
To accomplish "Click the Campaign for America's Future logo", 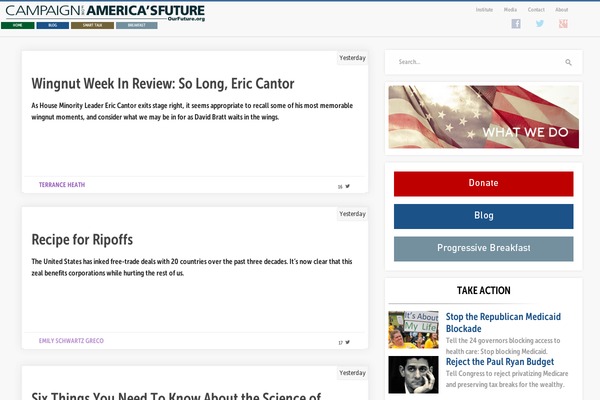I will [x=105, y=12].
